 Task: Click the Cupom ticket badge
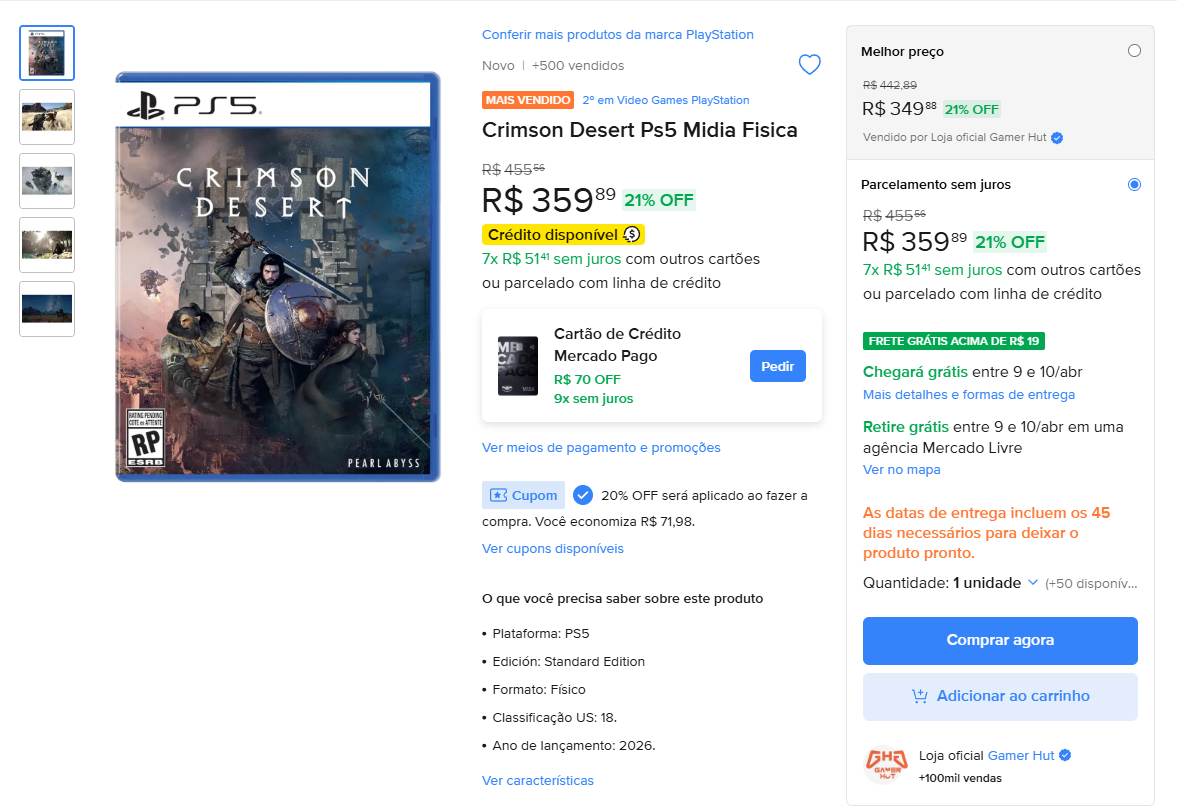click(x=523, y=495)
